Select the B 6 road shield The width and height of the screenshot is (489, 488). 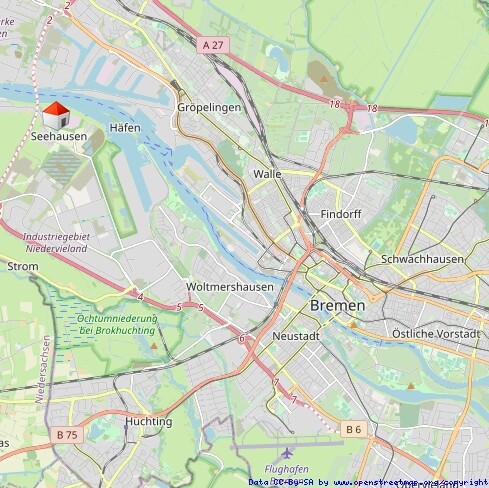(354, 429)
